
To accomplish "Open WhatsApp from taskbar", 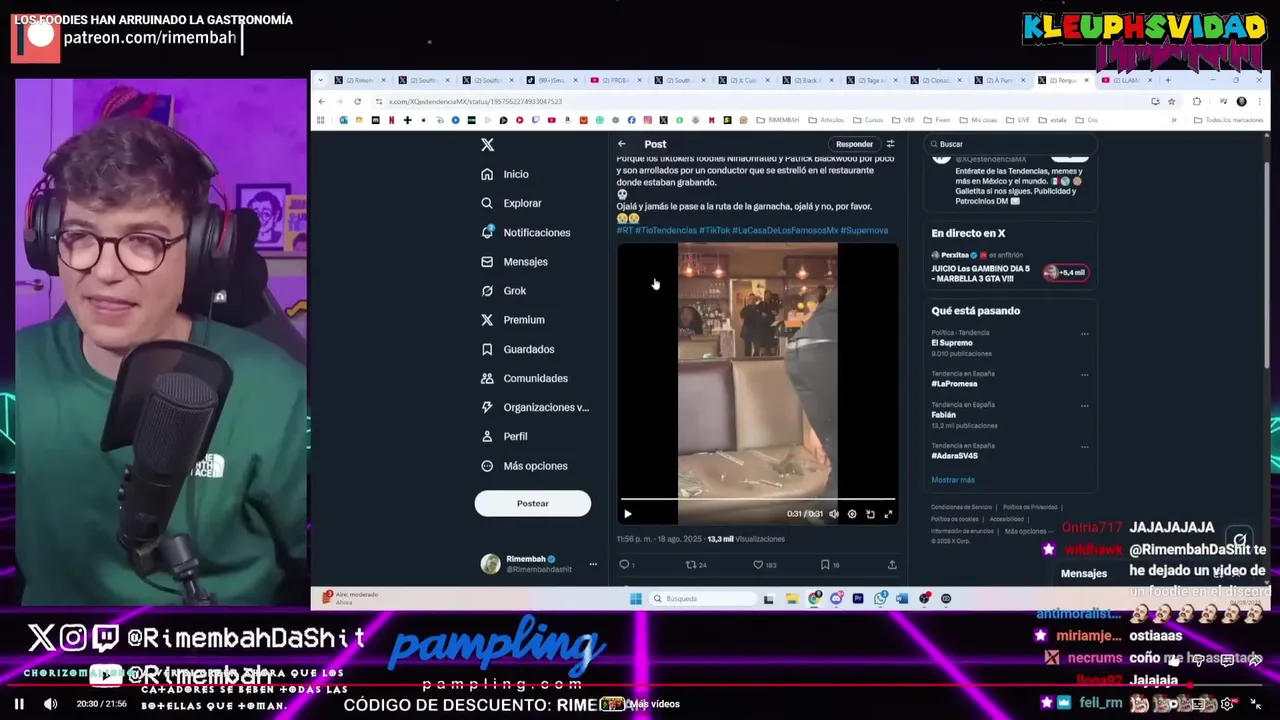I will [880, 599].
